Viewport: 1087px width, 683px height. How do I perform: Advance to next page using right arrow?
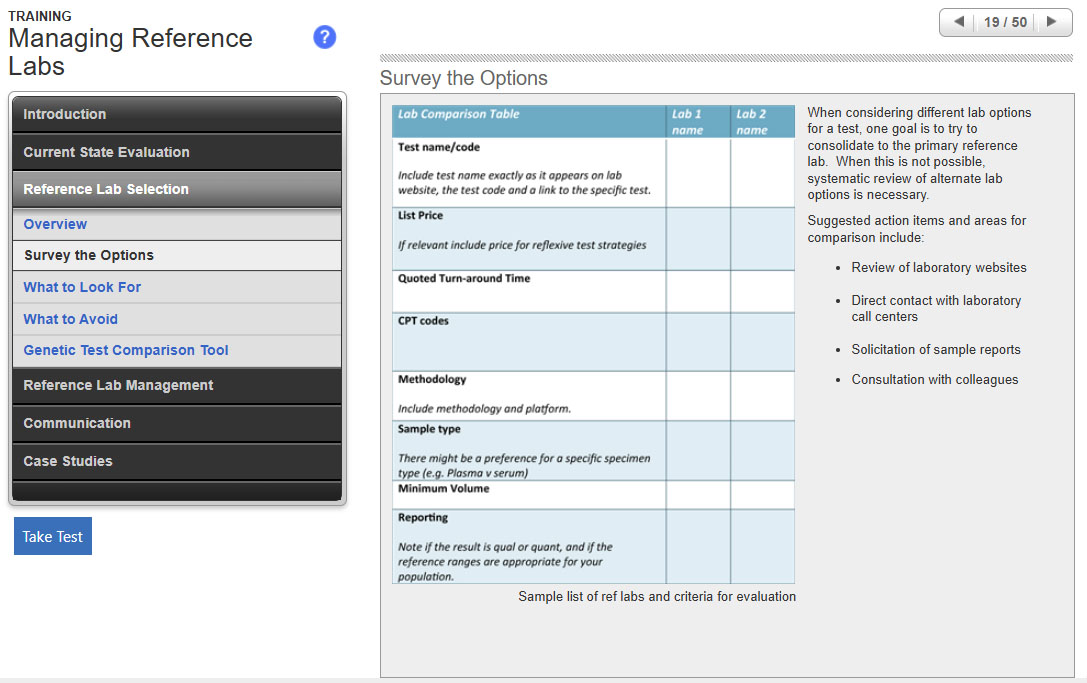tap(1051, 22)
